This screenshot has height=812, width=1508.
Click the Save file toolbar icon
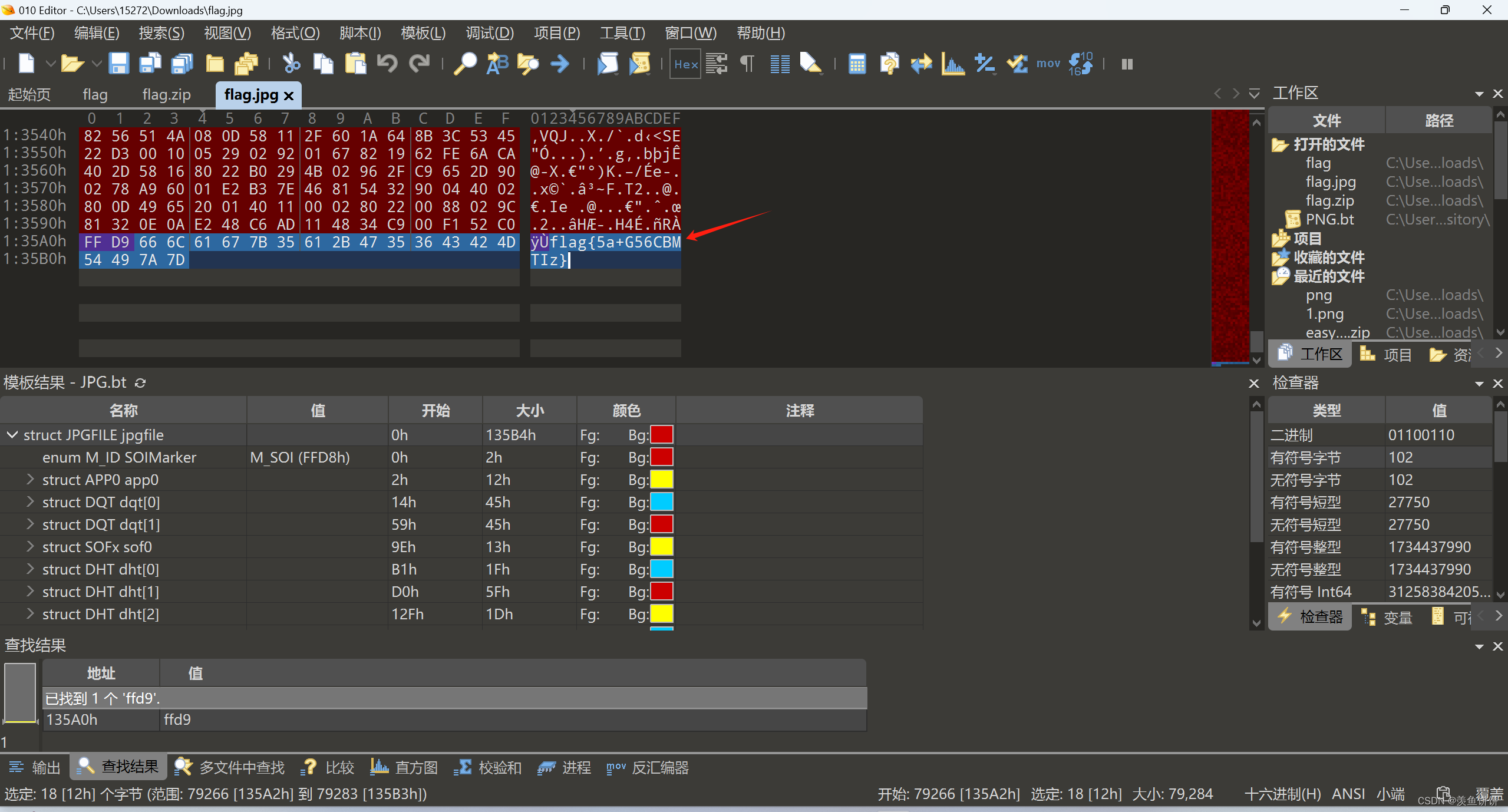[118, 63]
